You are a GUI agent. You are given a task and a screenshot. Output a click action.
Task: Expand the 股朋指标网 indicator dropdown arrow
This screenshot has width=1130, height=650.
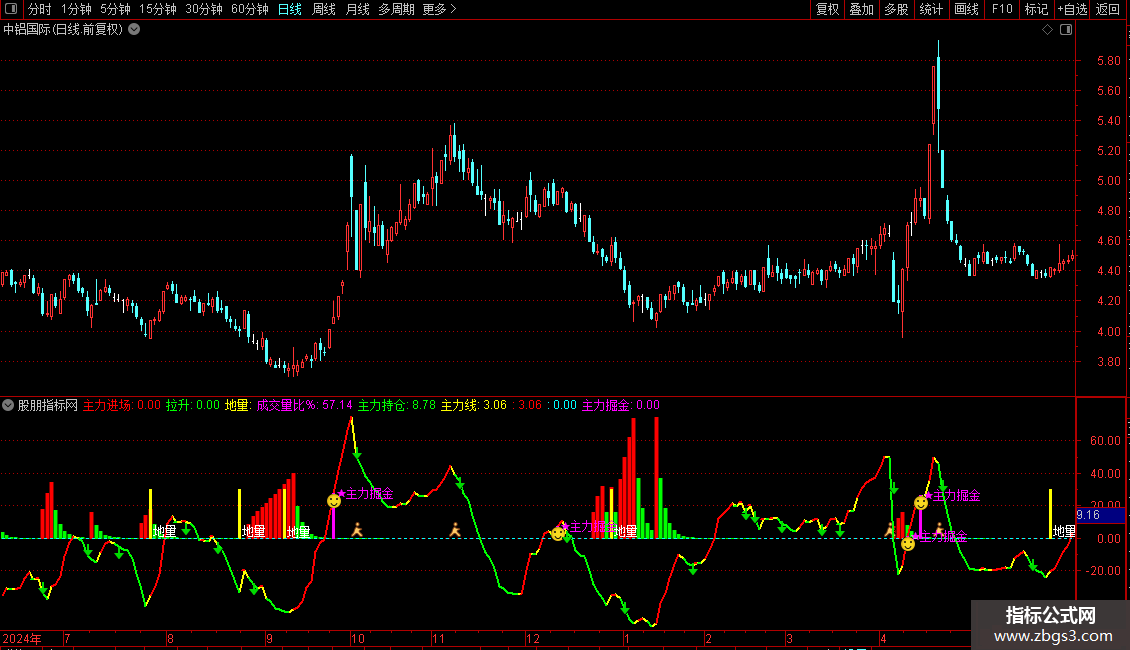pyautogui.click(x=9, y=406)
